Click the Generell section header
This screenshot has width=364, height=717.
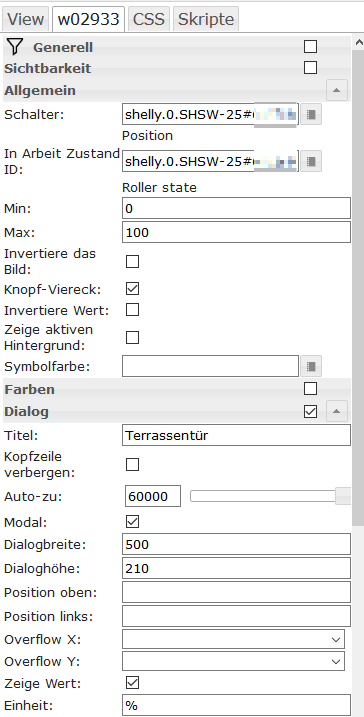click(177, 47)
